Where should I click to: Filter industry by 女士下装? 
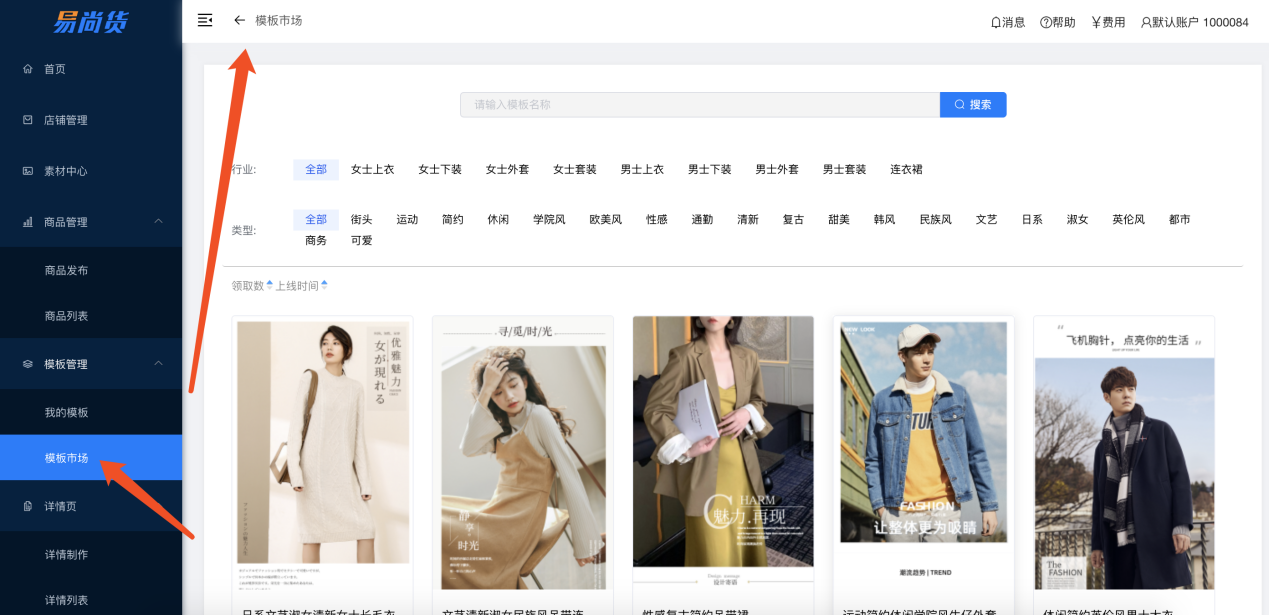(x=440, y=170)
